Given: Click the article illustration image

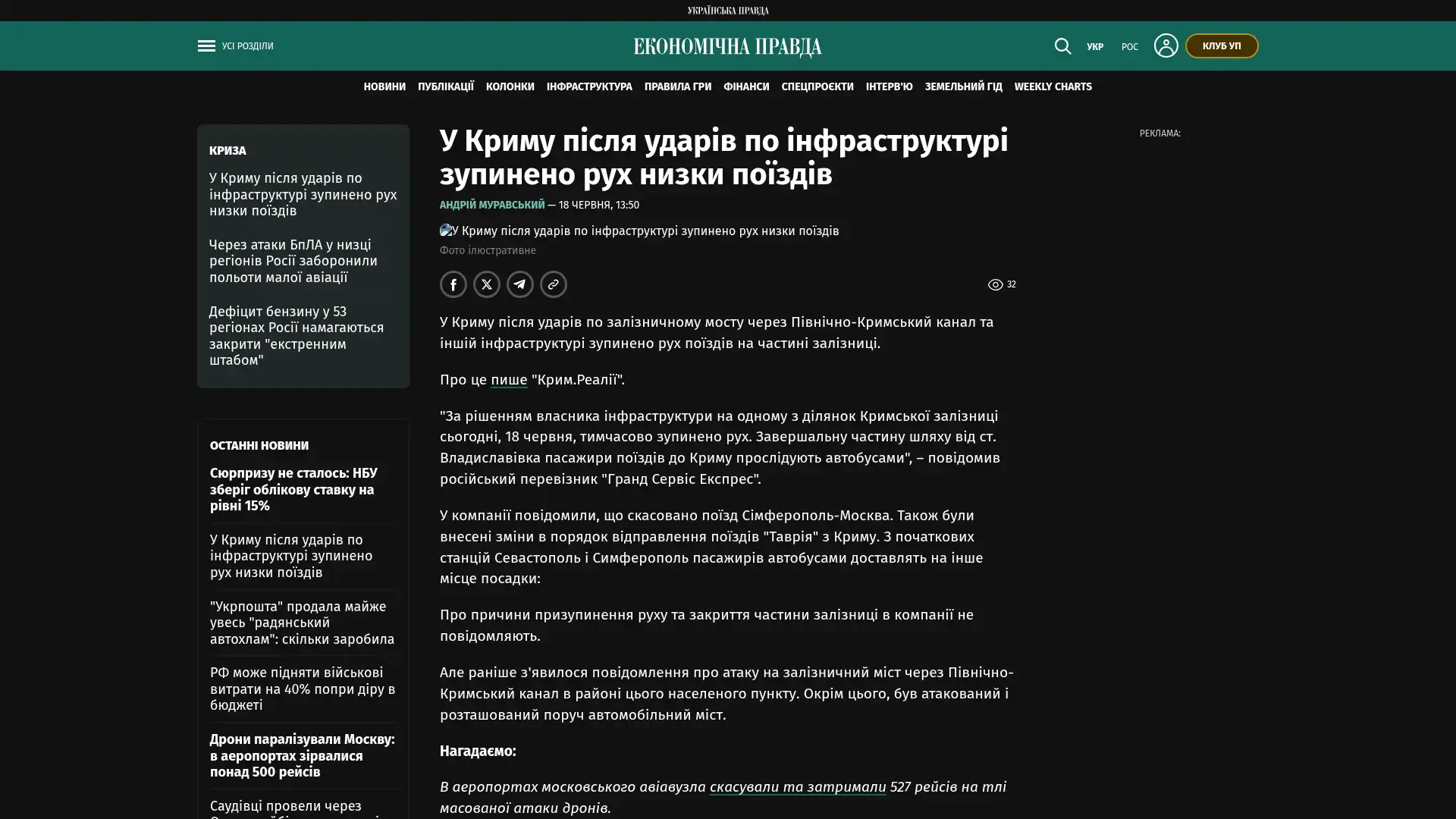Looking at the screenshot, I should [639, 231].
